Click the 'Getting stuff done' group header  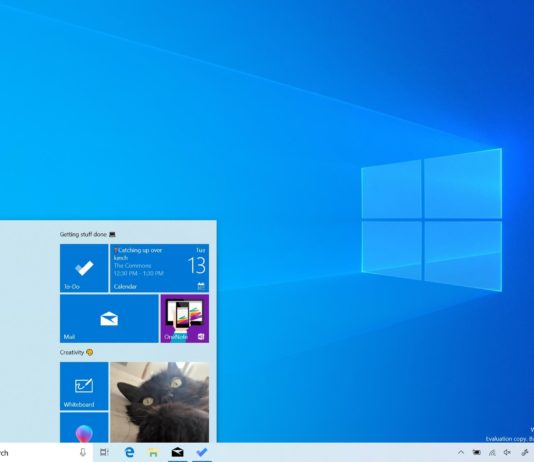coord(88,234)
